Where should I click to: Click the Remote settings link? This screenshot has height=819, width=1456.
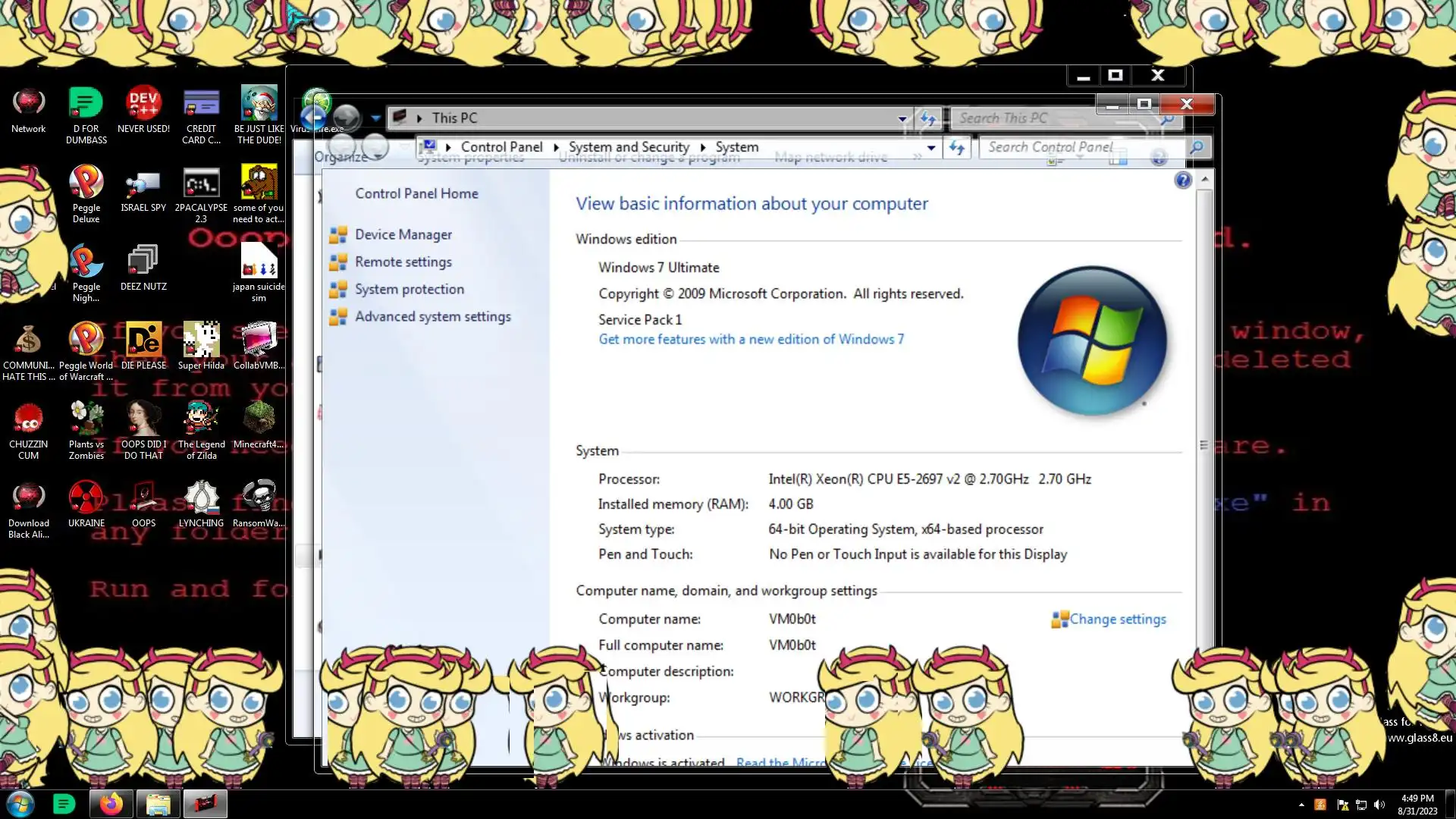point(403,262)
